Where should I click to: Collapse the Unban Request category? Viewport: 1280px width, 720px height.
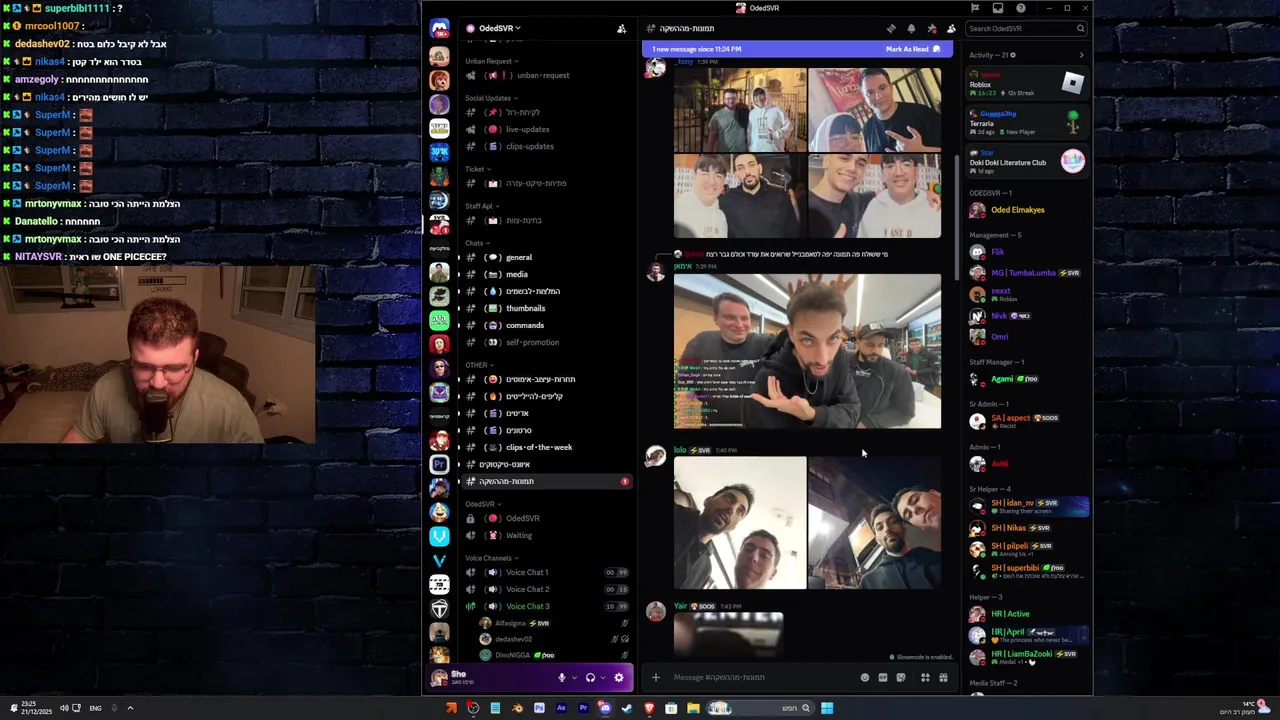pos(490,61)
